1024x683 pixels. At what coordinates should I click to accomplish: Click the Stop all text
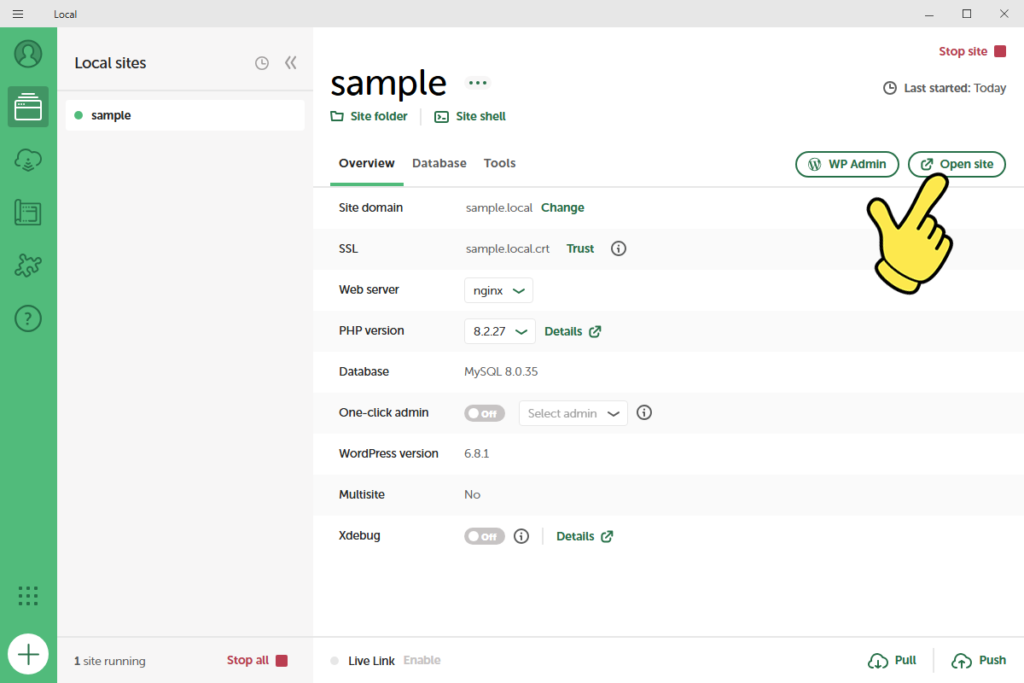248,660
